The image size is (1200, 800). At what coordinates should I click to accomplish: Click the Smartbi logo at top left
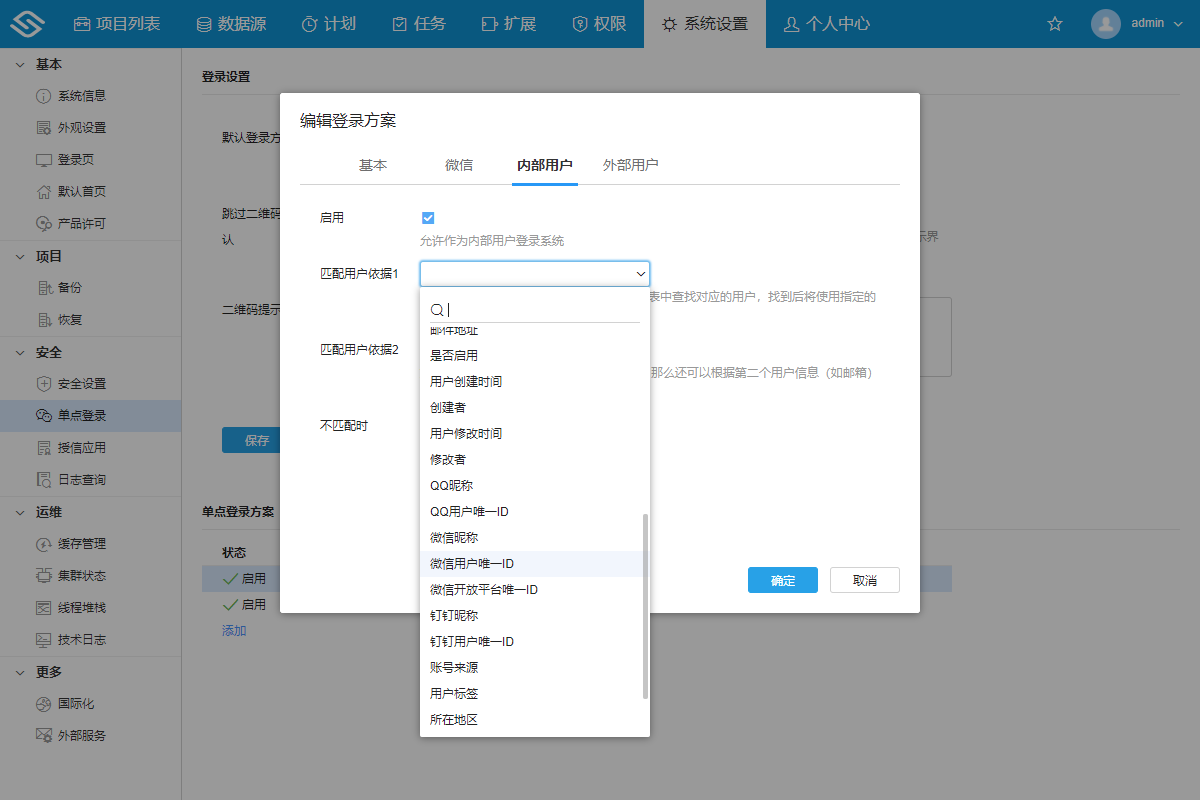click(28, 22)
